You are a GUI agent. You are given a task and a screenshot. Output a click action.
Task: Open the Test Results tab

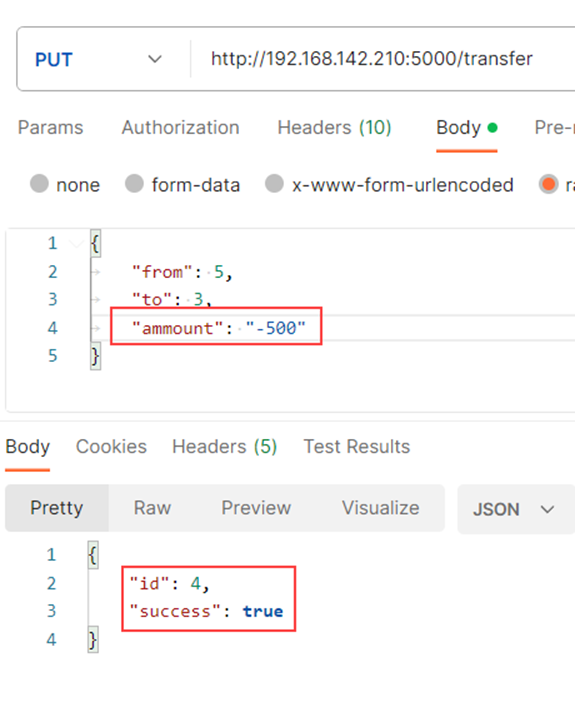click(357, 447)
